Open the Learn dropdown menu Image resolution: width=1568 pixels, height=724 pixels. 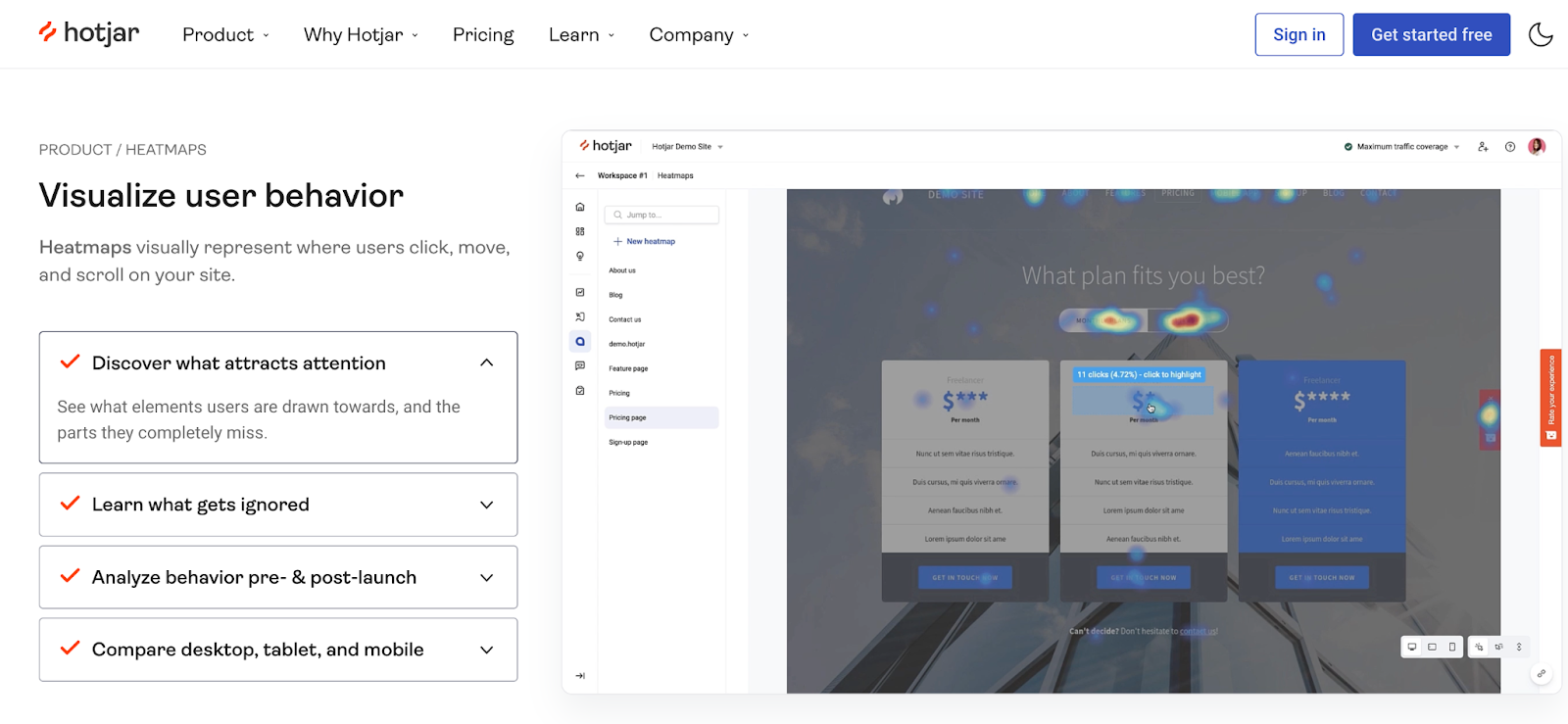tap(581, 35)
